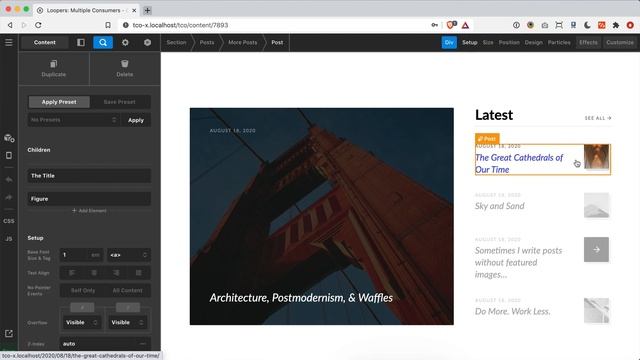Viewport: 640px width, 360px height.
Task: Click the Do More. Work Less. thumbnail
Action: pyautogui.click(x=596, y=311)
